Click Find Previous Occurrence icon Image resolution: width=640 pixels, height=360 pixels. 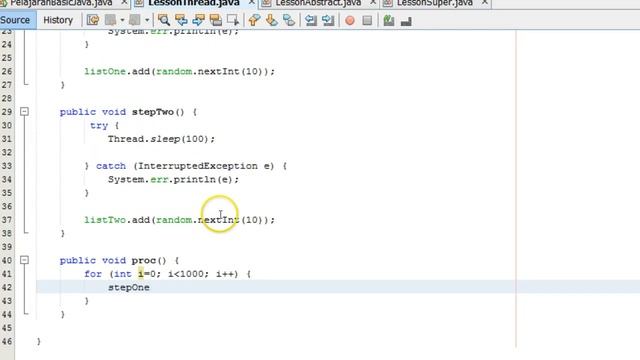click(x=181, y=20)
